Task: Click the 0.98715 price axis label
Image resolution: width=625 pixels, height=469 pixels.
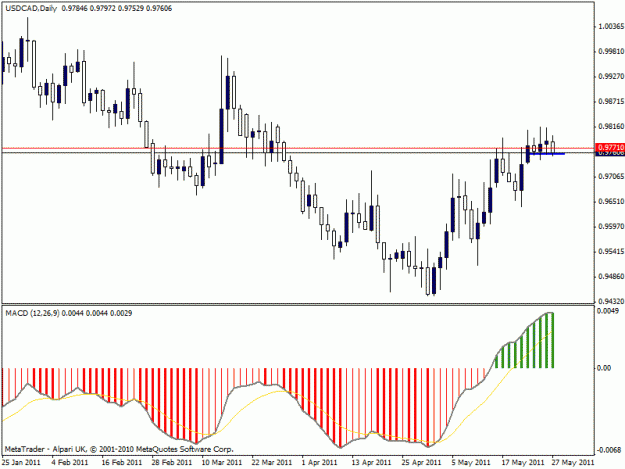Action: click(x=611, y=102)
